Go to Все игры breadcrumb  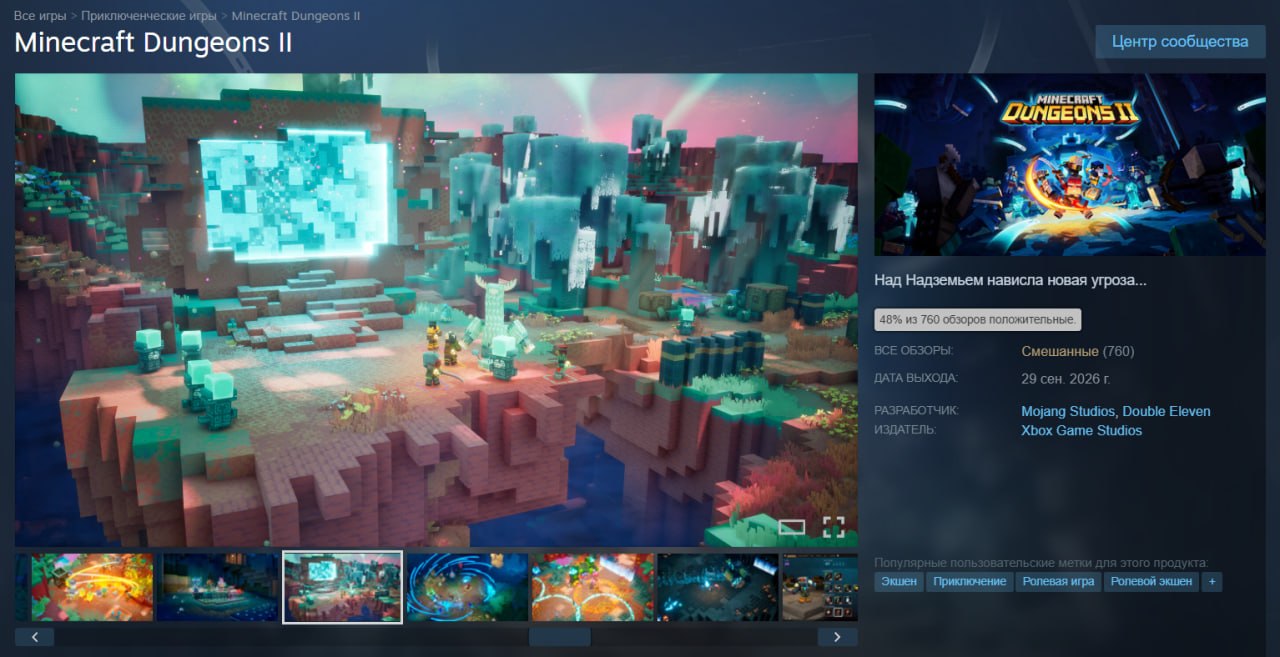coord(40,16)
